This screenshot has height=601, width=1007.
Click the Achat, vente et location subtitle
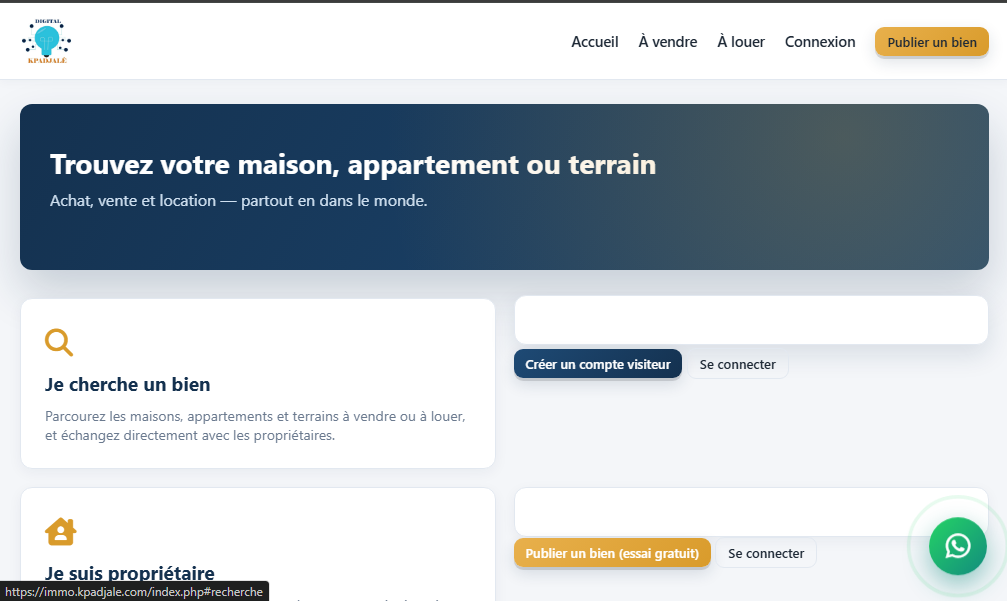click(x=238, y=201)
